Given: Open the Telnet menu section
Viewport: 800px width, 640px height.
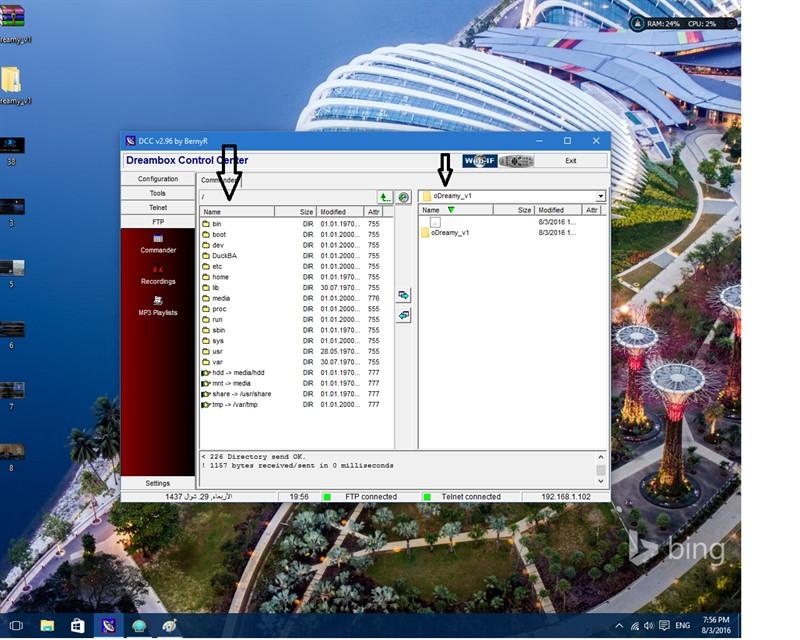Looking at the screenshot, I should click(158, 208).
